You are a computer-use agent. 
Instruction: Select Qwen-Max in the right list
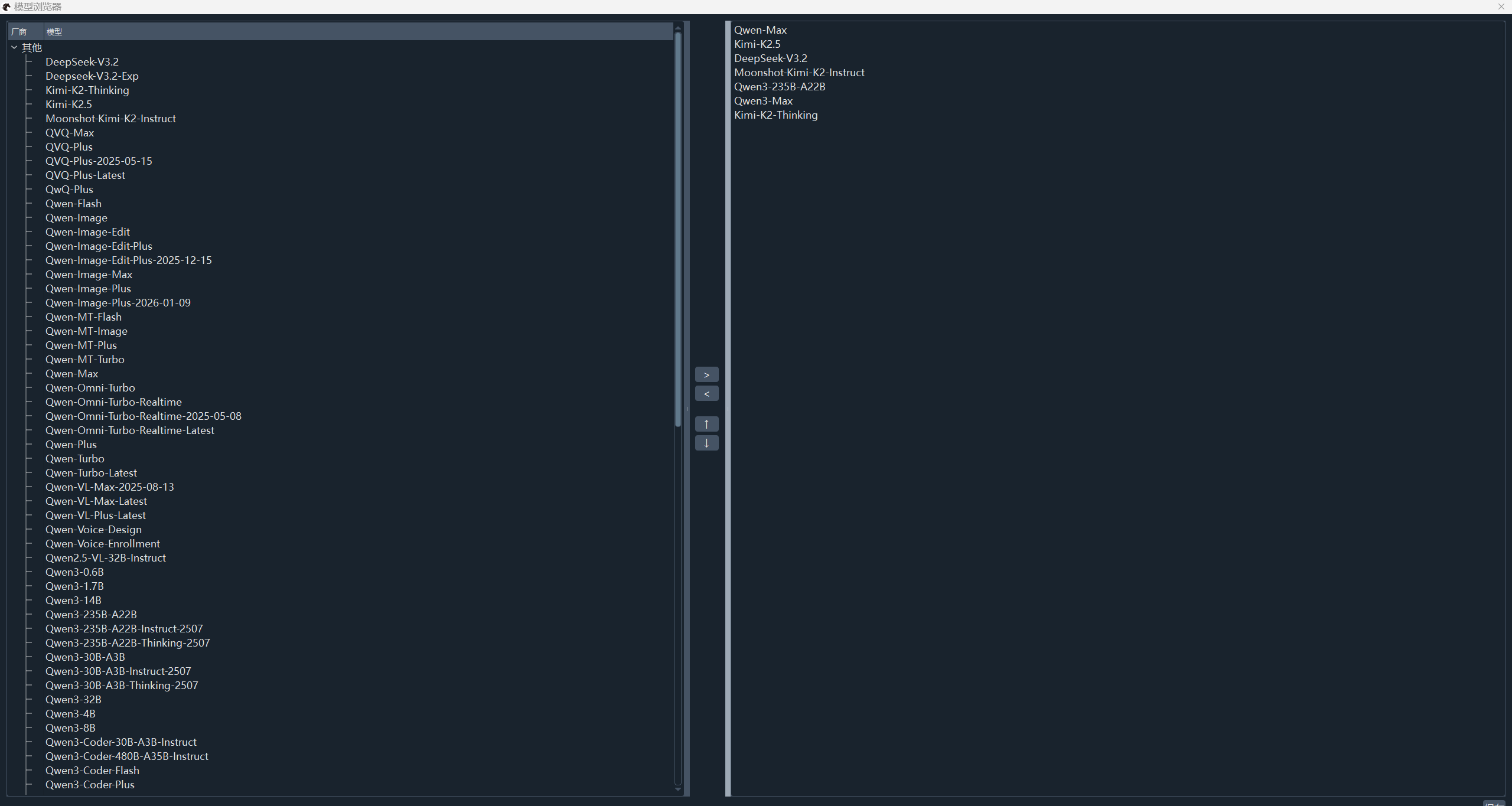tap(760, 30)
